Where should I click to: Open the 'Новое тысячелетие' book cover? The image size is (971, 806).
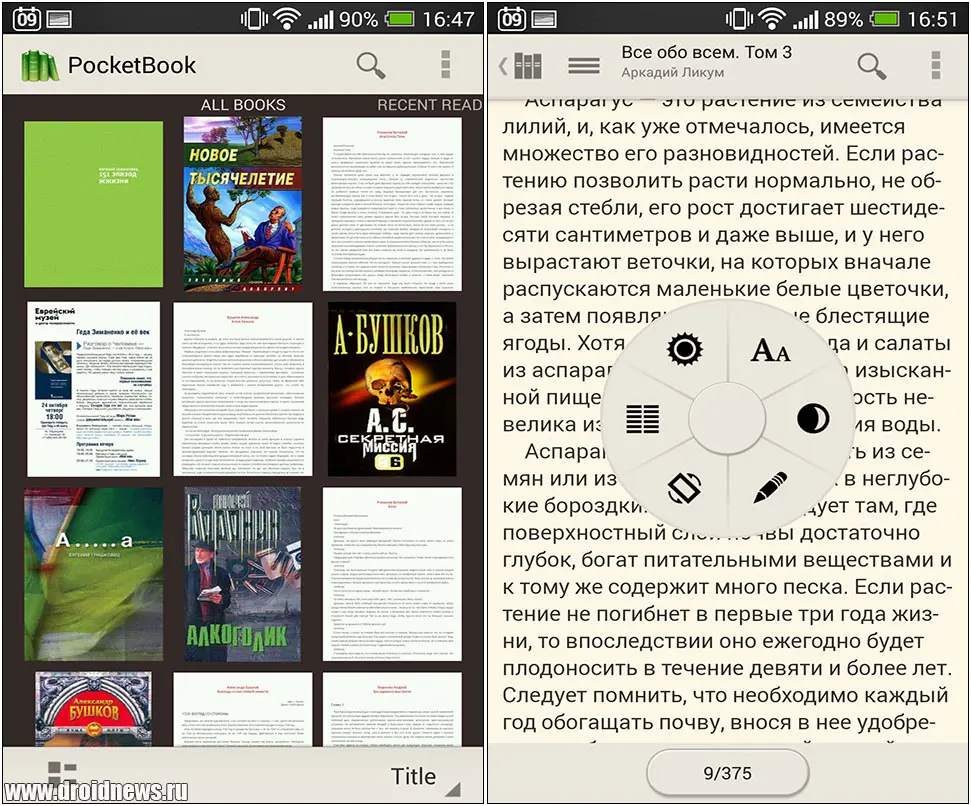(243, 204)
